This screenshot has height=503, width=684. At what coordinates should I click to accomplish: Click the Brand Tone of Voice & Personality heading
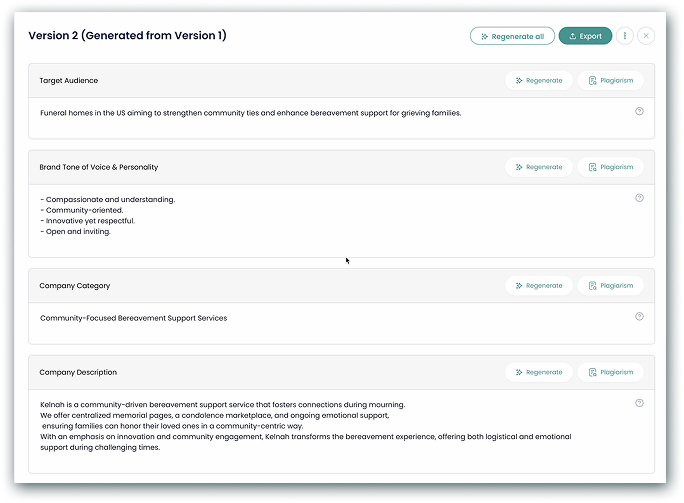pyautogui.click(x=99, y=167)
